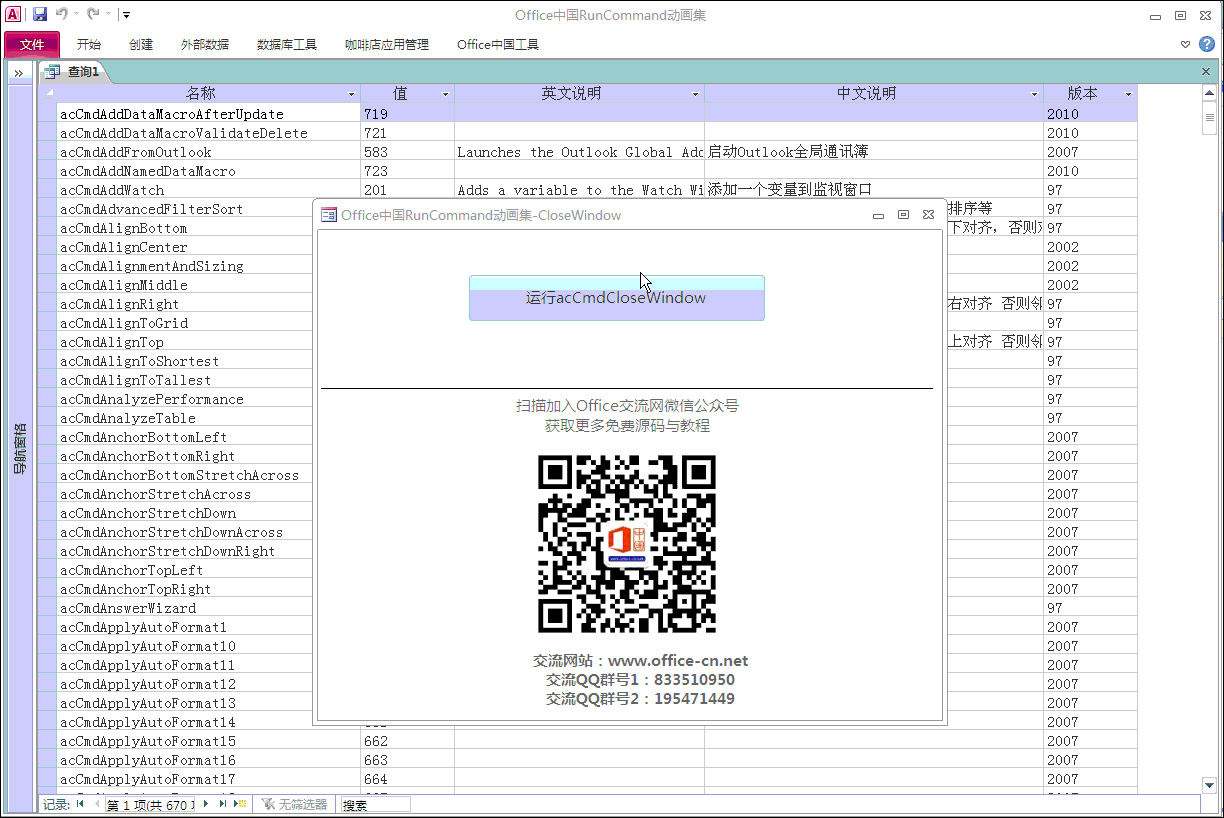Click the select-all corner of the datasheet
Screen dimensions: 1224x818
coord(47,94)
